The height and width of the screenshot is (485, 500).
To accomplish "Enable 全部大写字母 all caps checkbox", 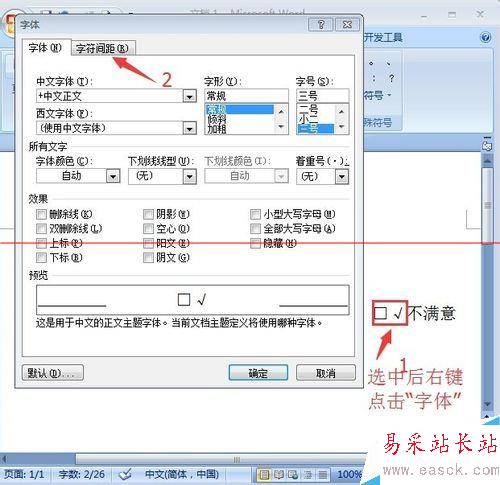I will (x=255, y=229).
